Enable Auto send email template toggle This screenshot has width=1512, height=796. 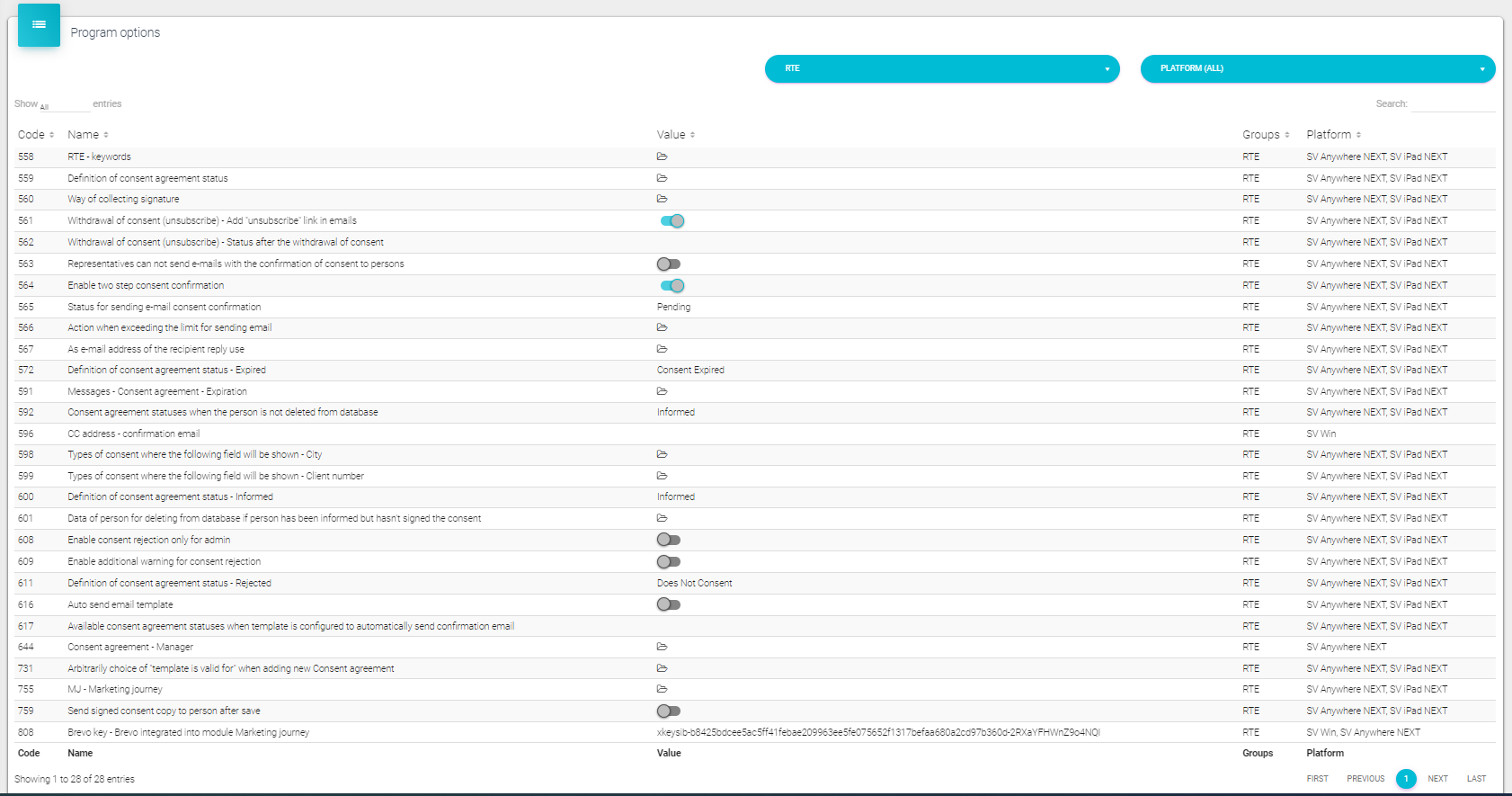click(x=669, y=604)
